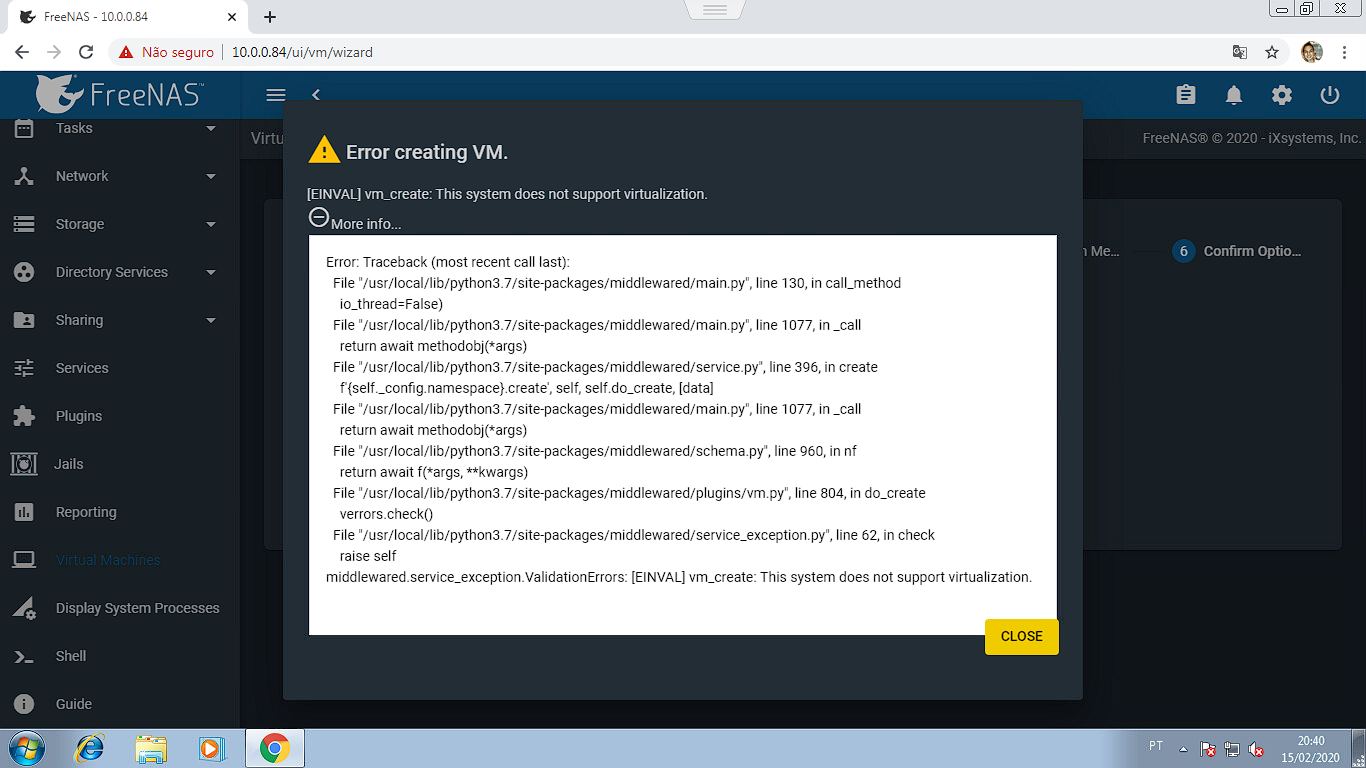Screen dimensions: 1366x768
Task: Click the 'verrors.check()' traceback line
Action: [x=386, y=514]
